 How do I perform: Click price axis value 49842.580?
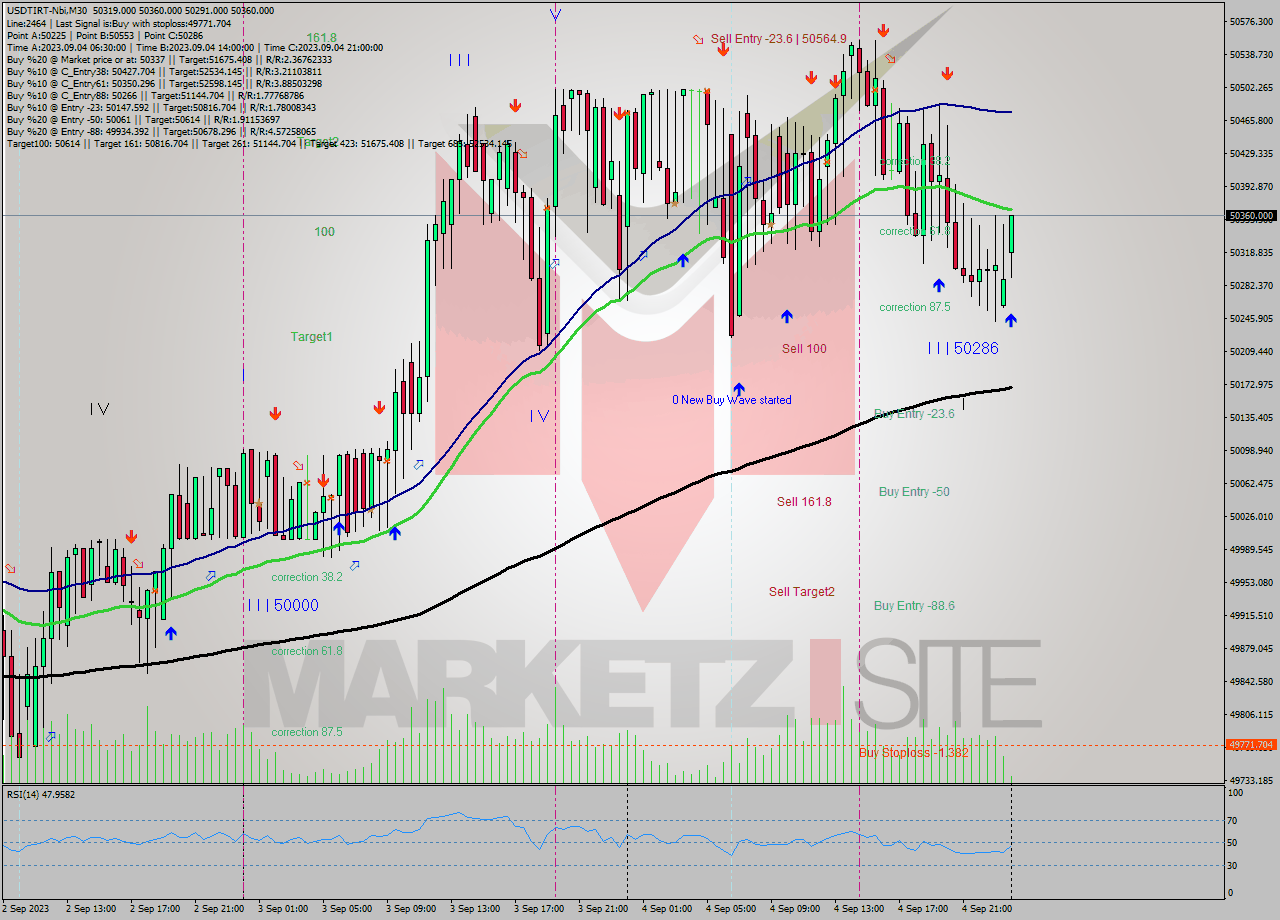1251,681
